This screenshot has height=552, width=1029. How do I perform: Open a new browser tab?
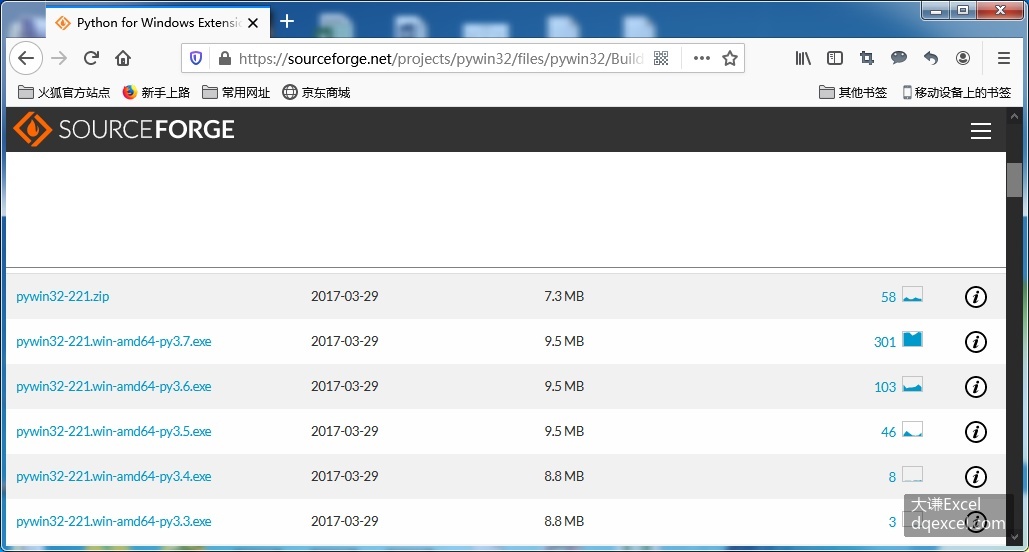[287, 22]
